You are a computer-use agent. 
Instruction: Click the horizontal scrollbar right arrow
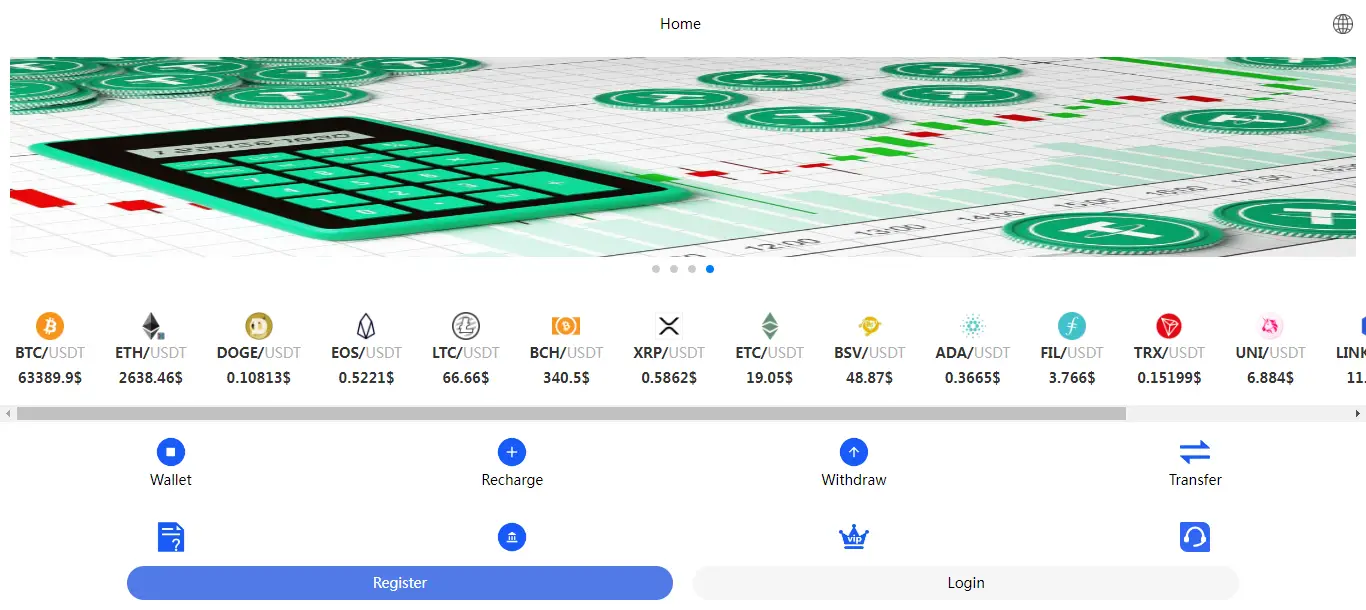1358,414
